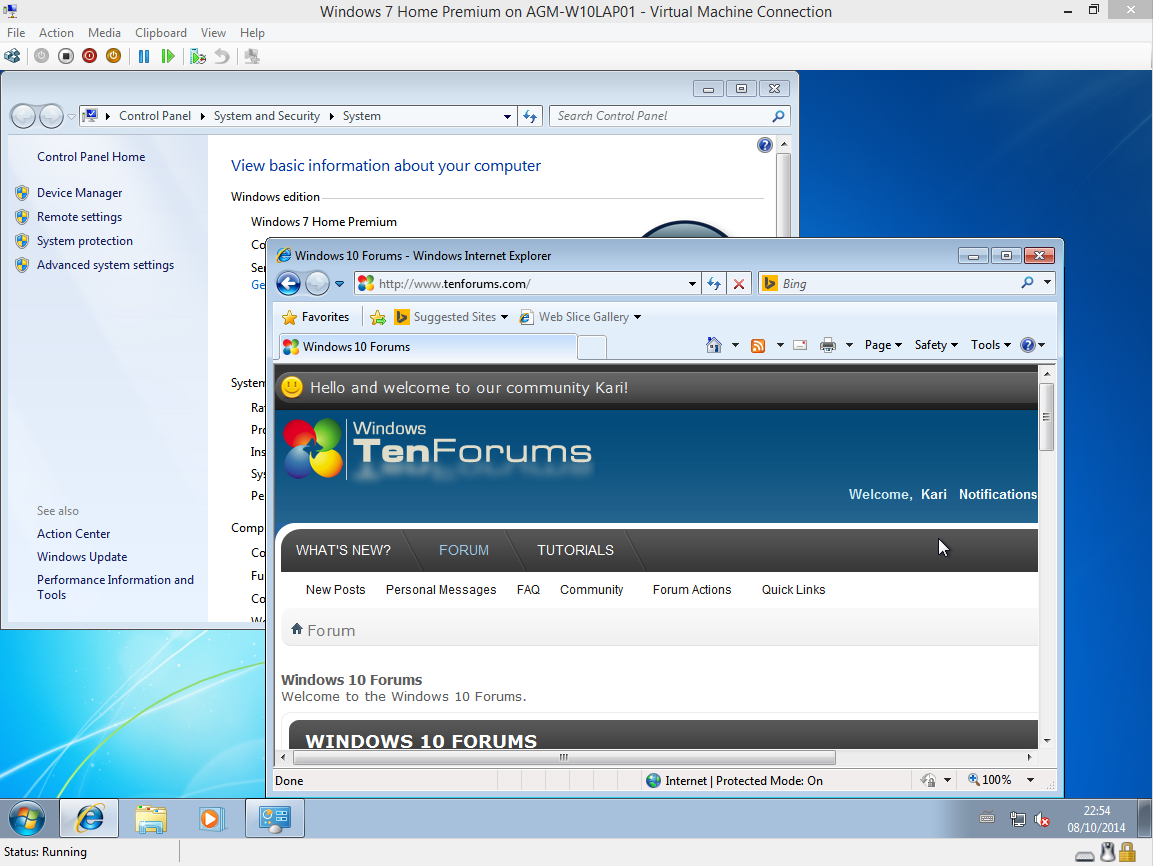Open Advanced system settings link
This screenshot has height=866, width=1153.
coord(105,265)
